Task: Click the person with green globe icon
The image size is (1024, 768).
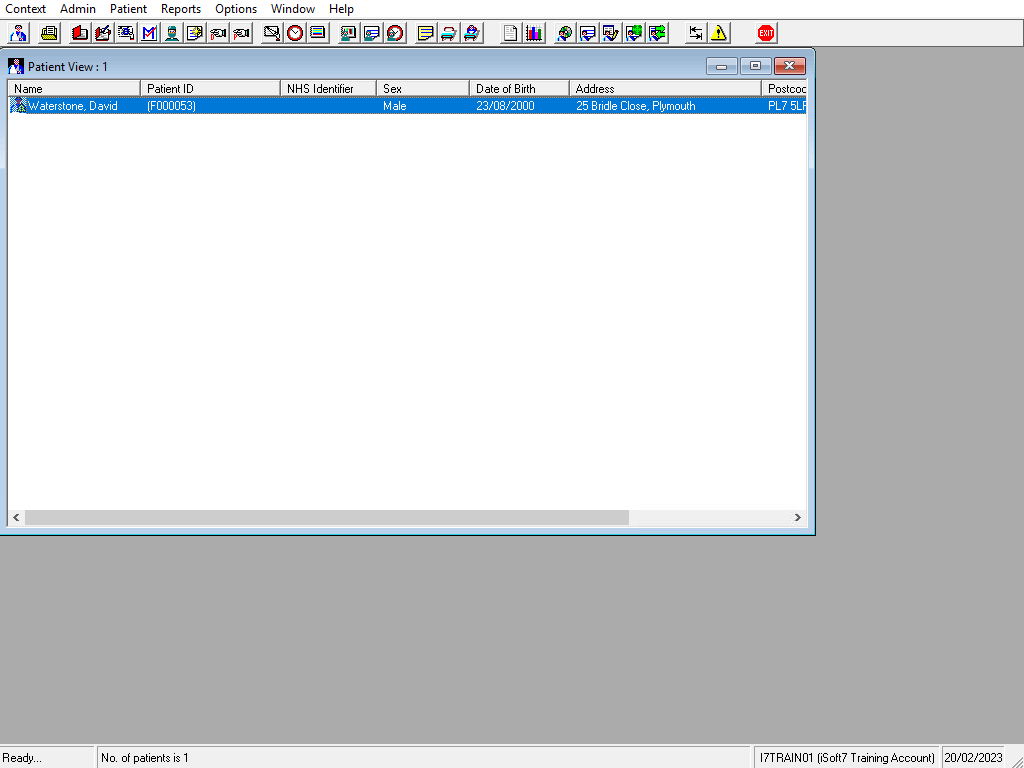Action: pyautogui.click(x=633, y=33)
